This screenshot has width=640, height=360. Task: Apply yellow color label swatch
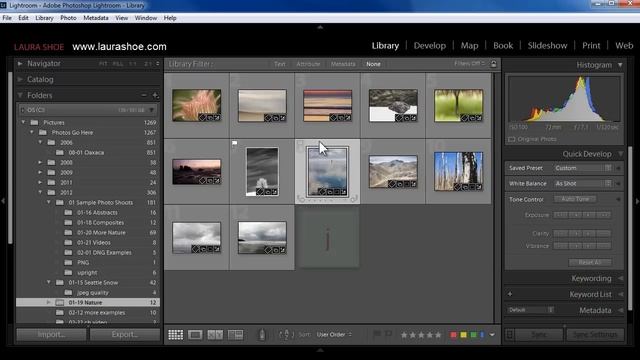tap(463, 335)
